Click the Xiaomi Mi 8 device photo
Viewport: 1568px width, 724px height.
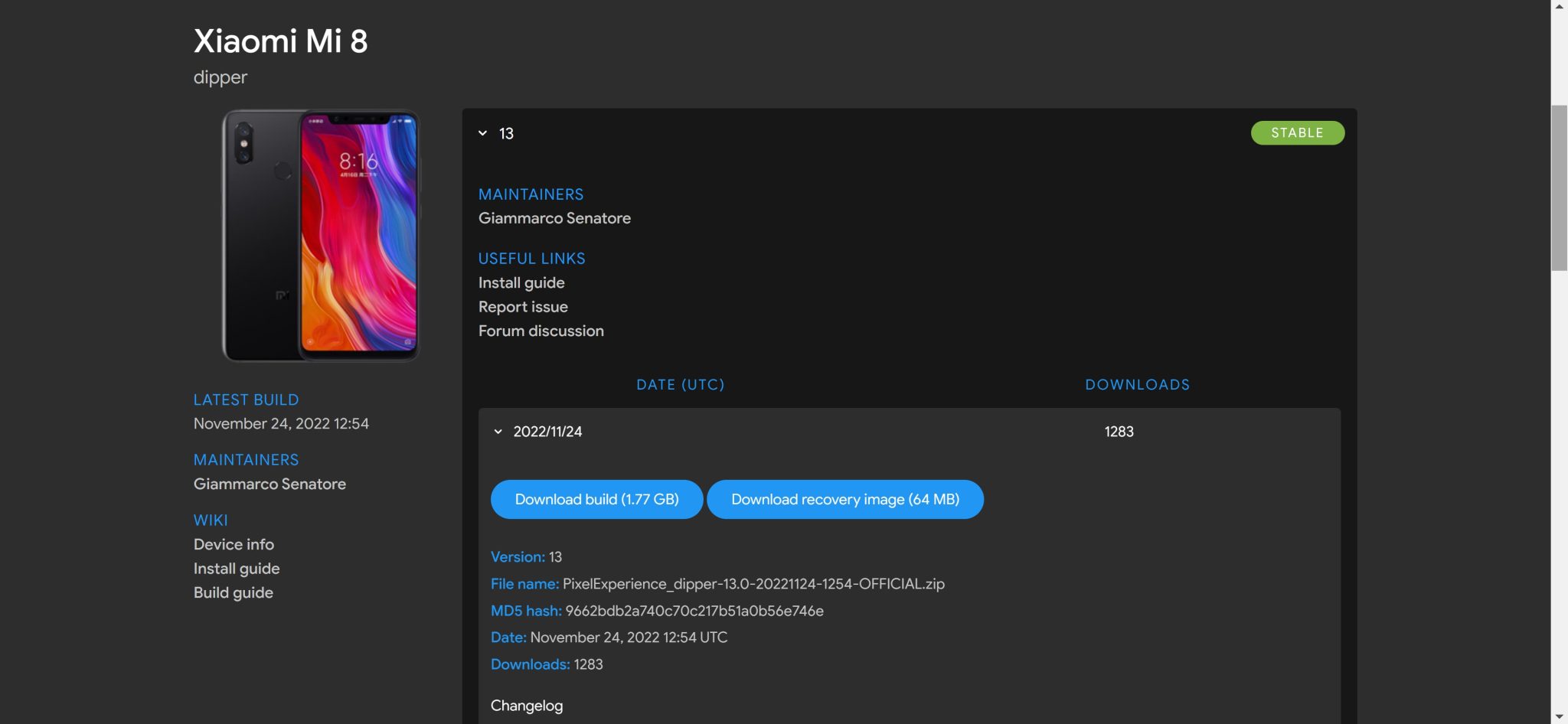(319, 233)
